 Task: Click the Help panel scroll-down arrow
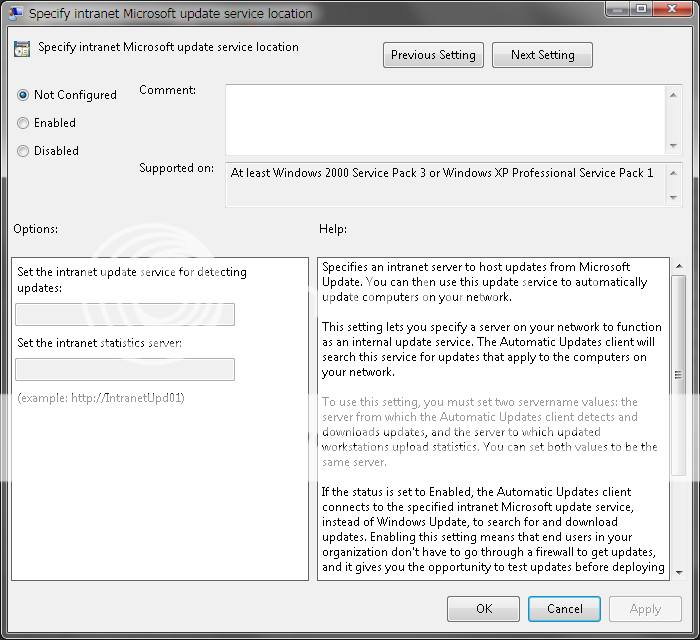(679, 572)
